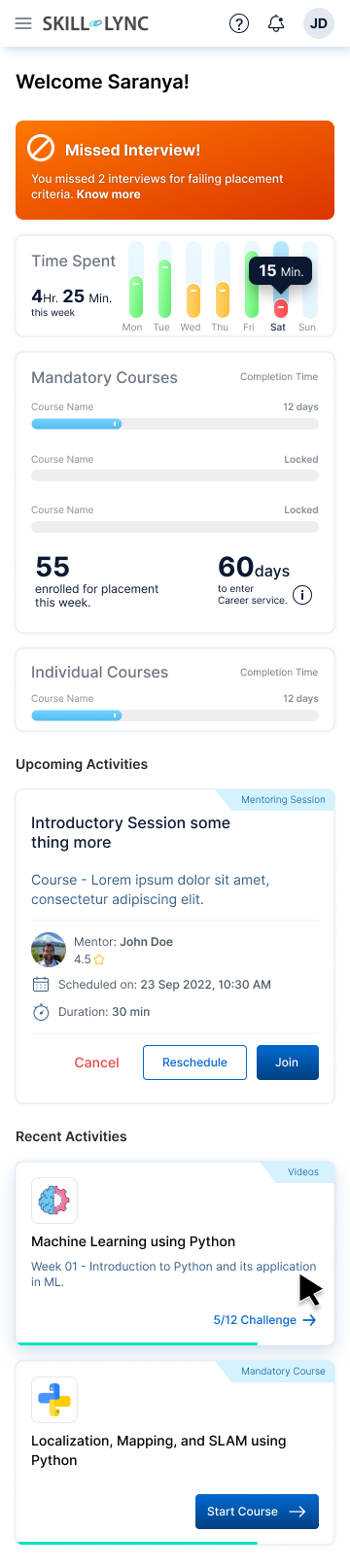Viewport: 350px width, 1568px height.
Task: Open the notifications bell
Action: pos(276,23)
